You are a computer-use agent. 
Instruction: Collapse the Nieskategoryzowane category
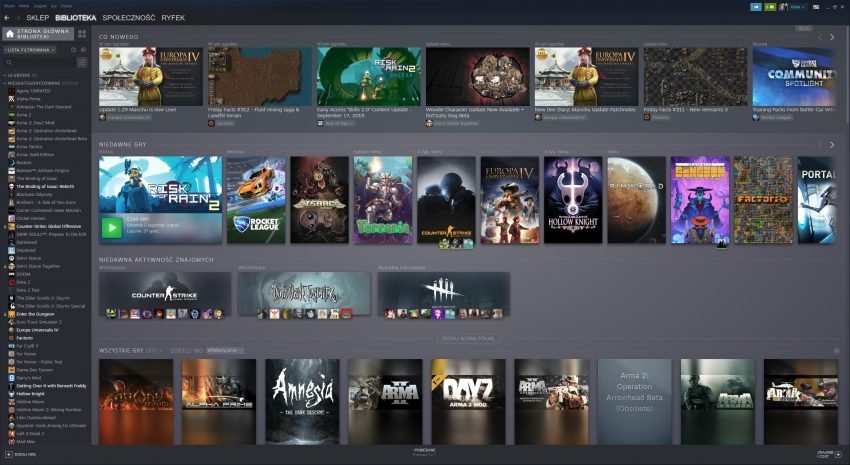coord(4,83)
